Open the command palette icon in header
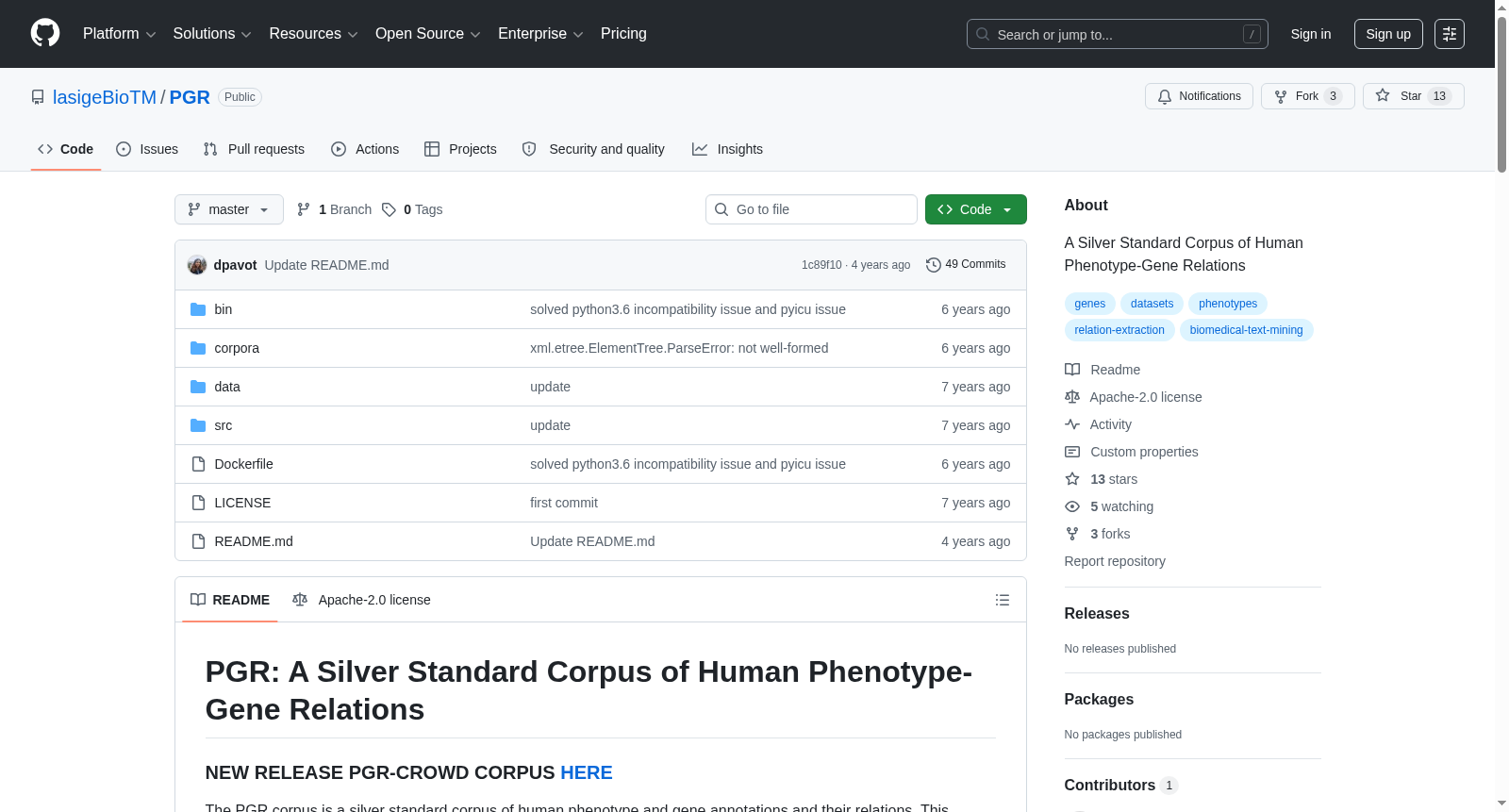1509x812 pixels. pyautogui.click(x=1450, y=34)
